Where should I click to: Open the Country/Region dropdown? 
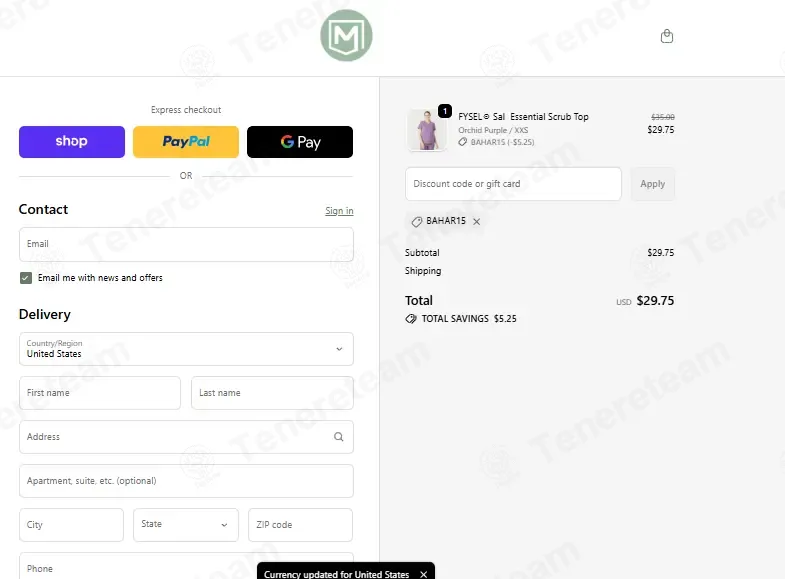186,349
